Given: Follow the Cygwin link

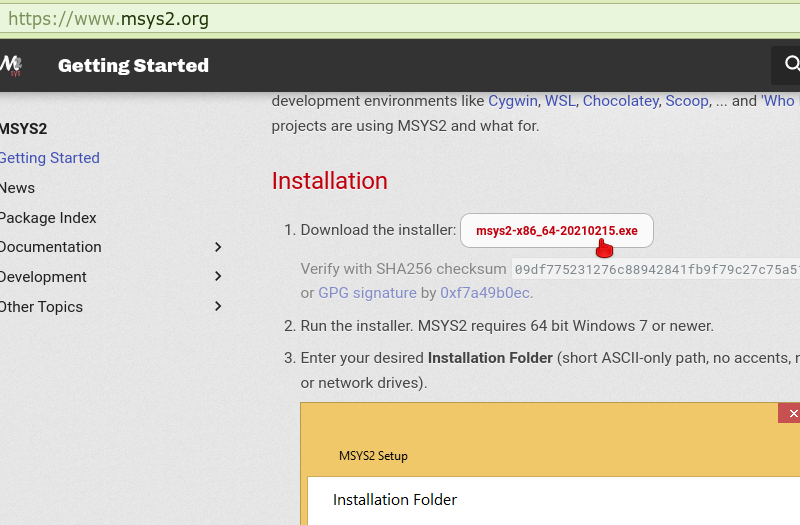Looking at the screenshot, I should [x=513, y=101].
